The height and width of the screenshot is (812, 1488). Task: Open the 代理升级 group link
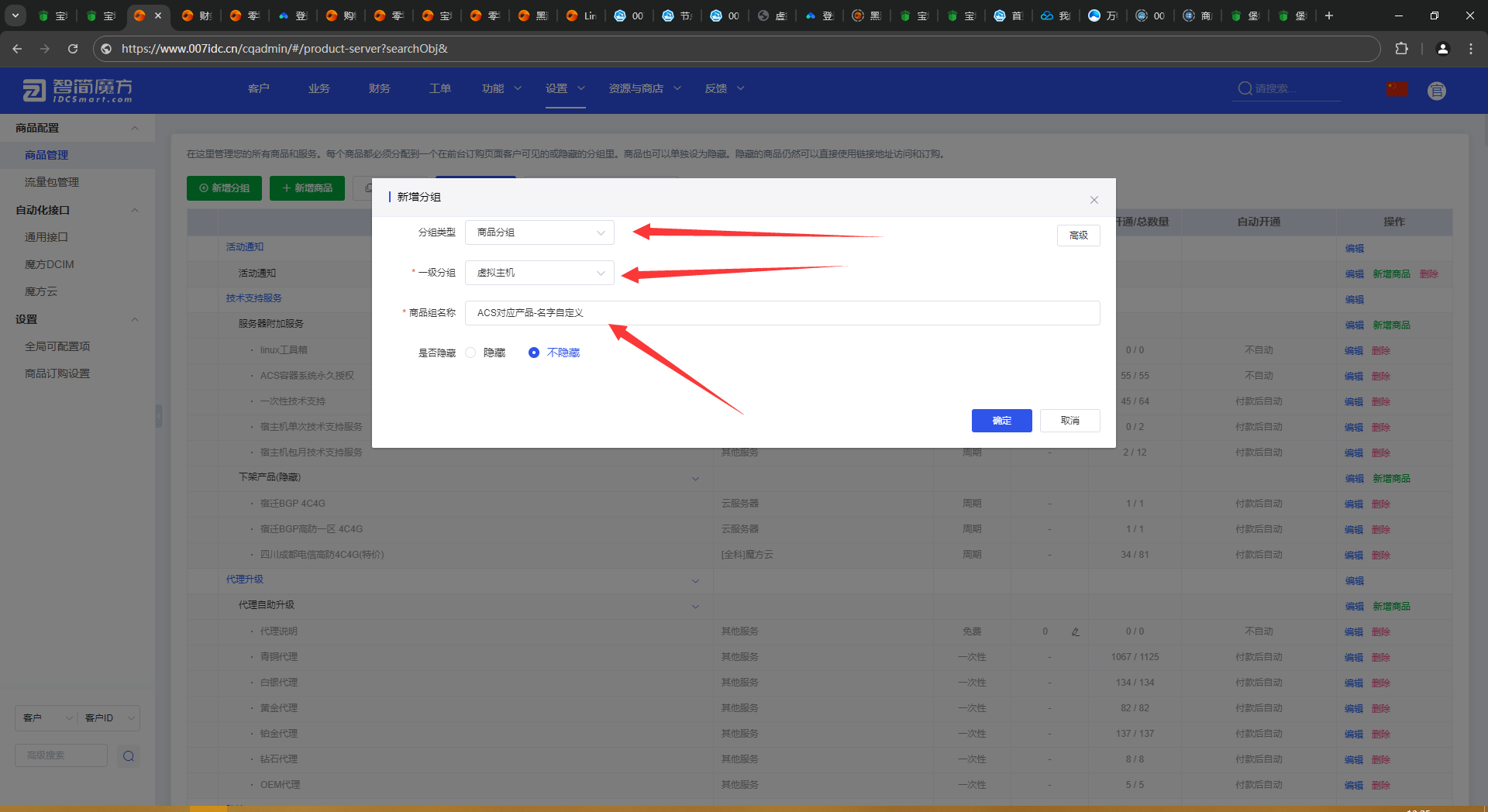(x=245, y=580)
